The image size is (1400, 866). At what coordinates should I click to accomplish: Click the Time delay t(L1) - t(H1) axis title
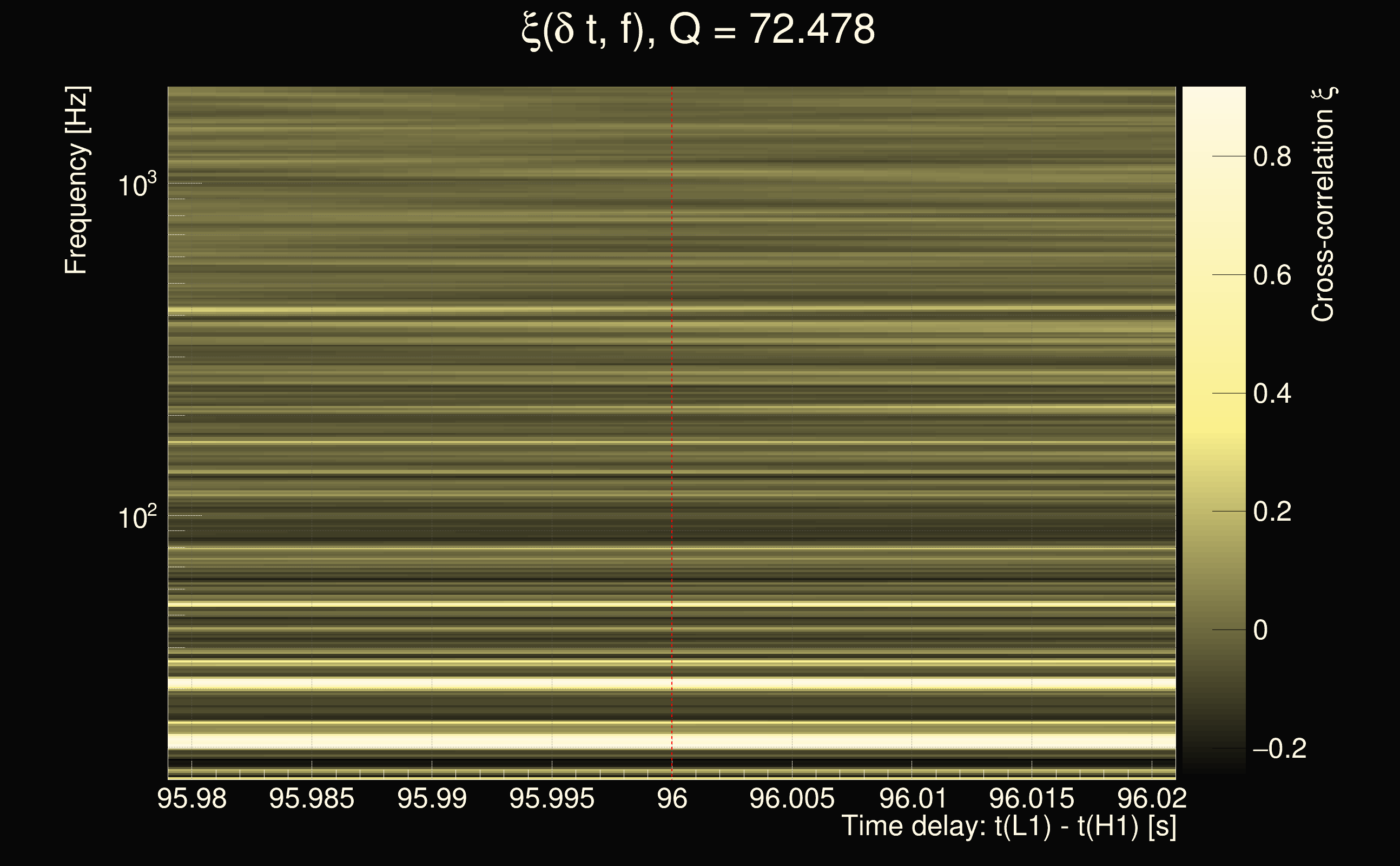pos(1008,826)
